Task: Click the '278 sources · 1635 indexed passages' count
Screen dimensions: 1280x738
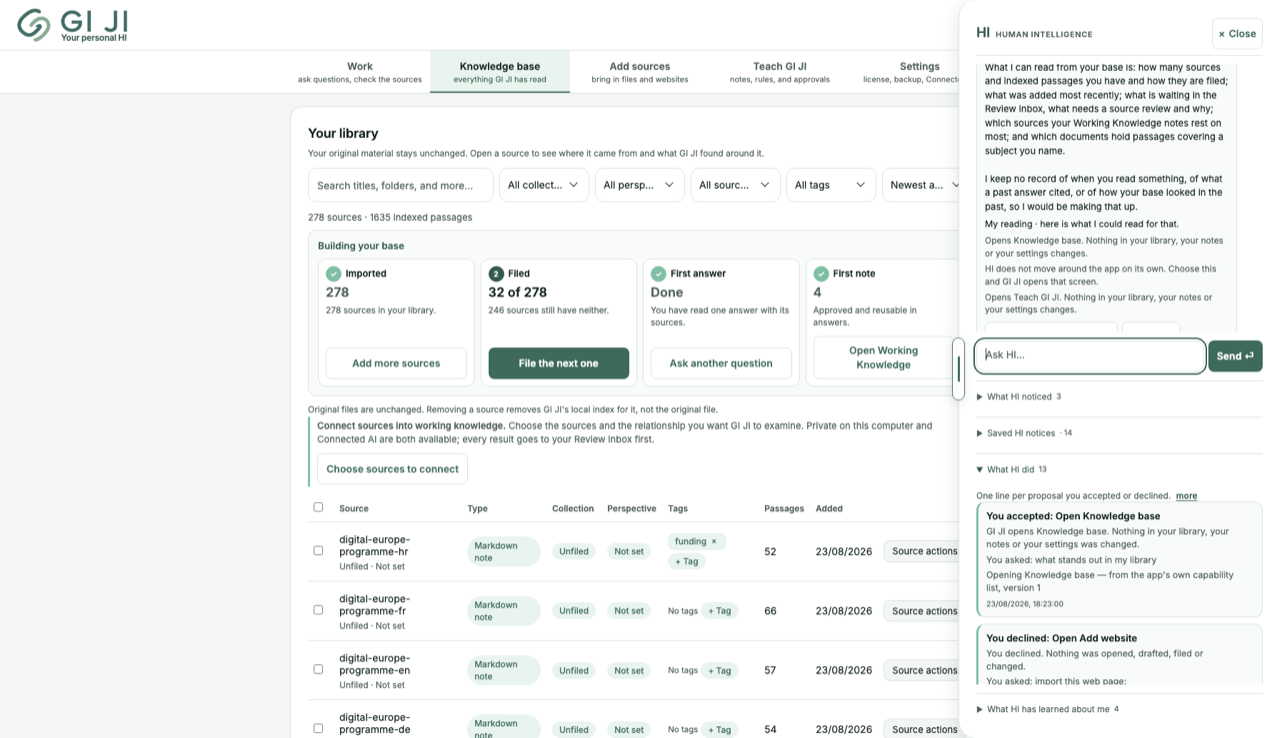Action: 390,217
